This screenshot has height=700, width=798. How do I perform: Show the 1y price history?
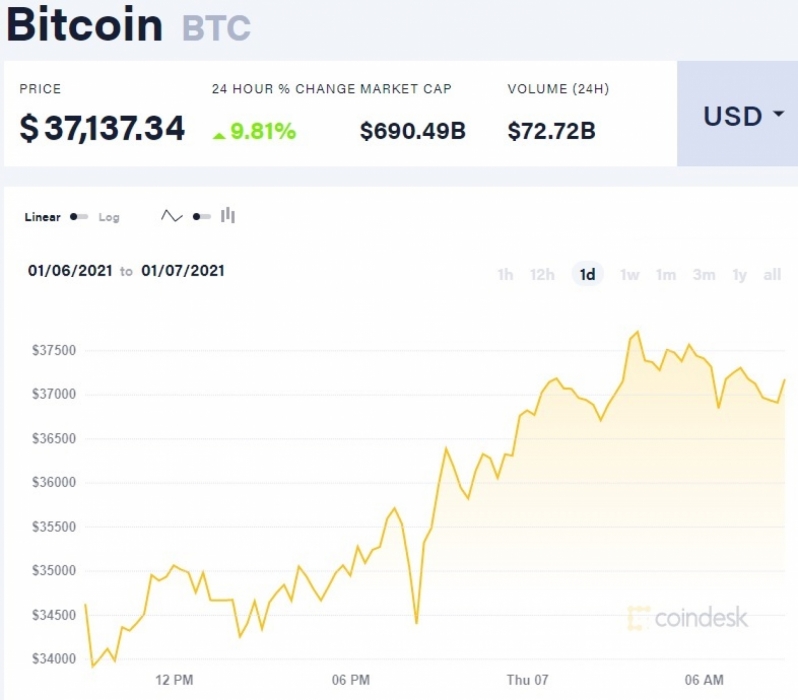739,275
